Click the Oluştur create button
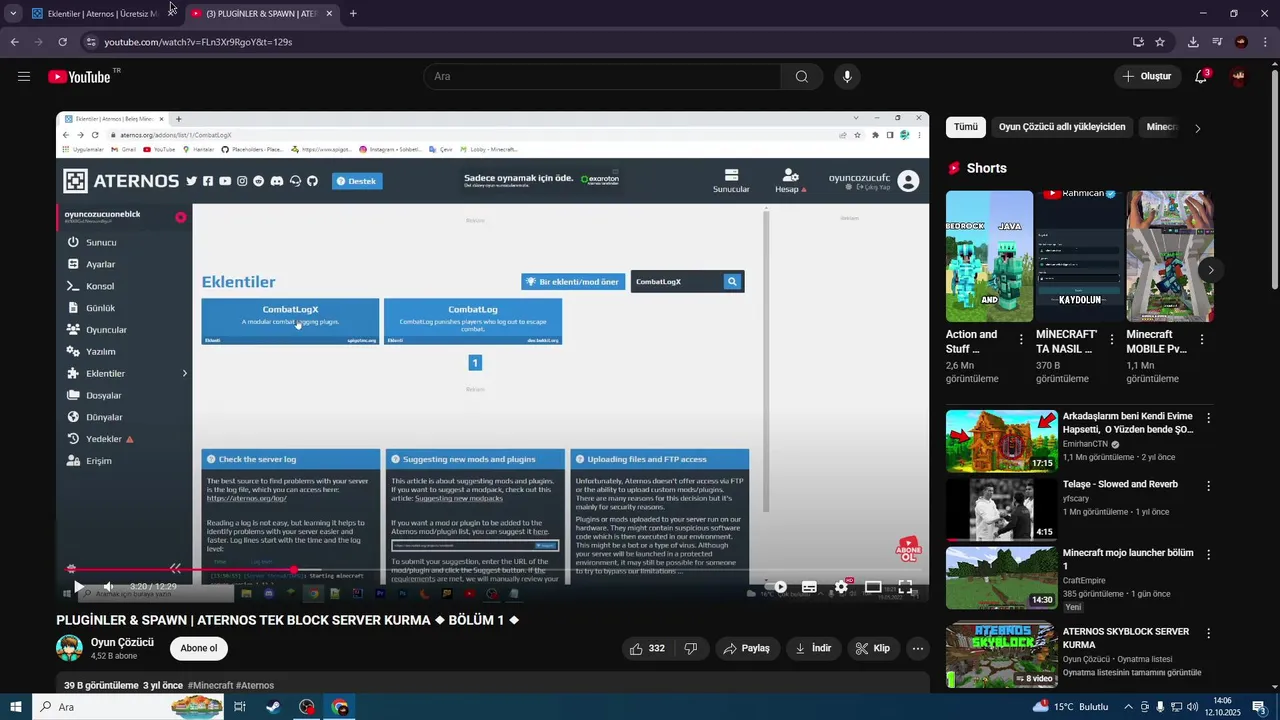1280x720 pixels. click(x=1146, y=76)
